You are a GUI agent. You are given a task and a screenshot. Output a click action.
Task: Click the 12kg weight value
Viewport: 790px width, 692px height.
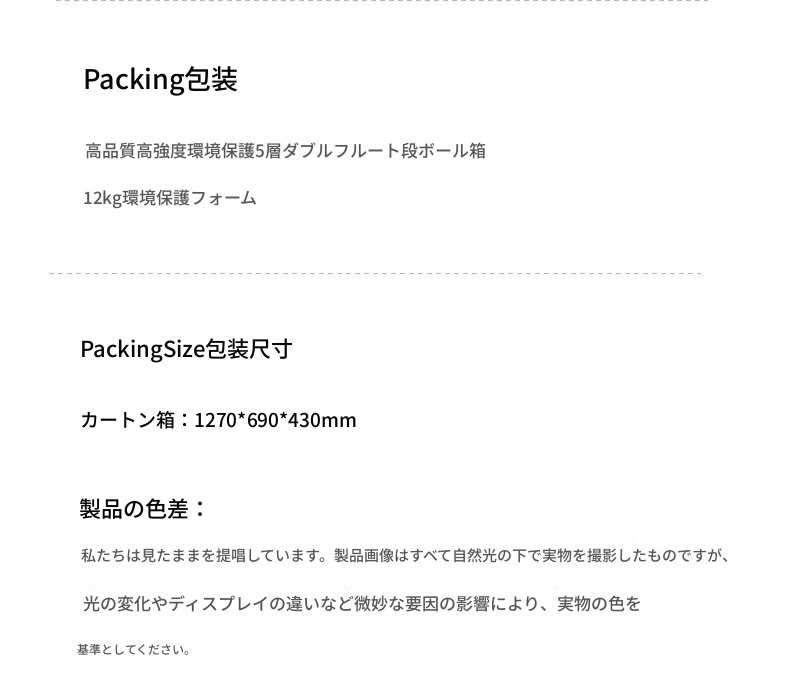pos(102,199)
